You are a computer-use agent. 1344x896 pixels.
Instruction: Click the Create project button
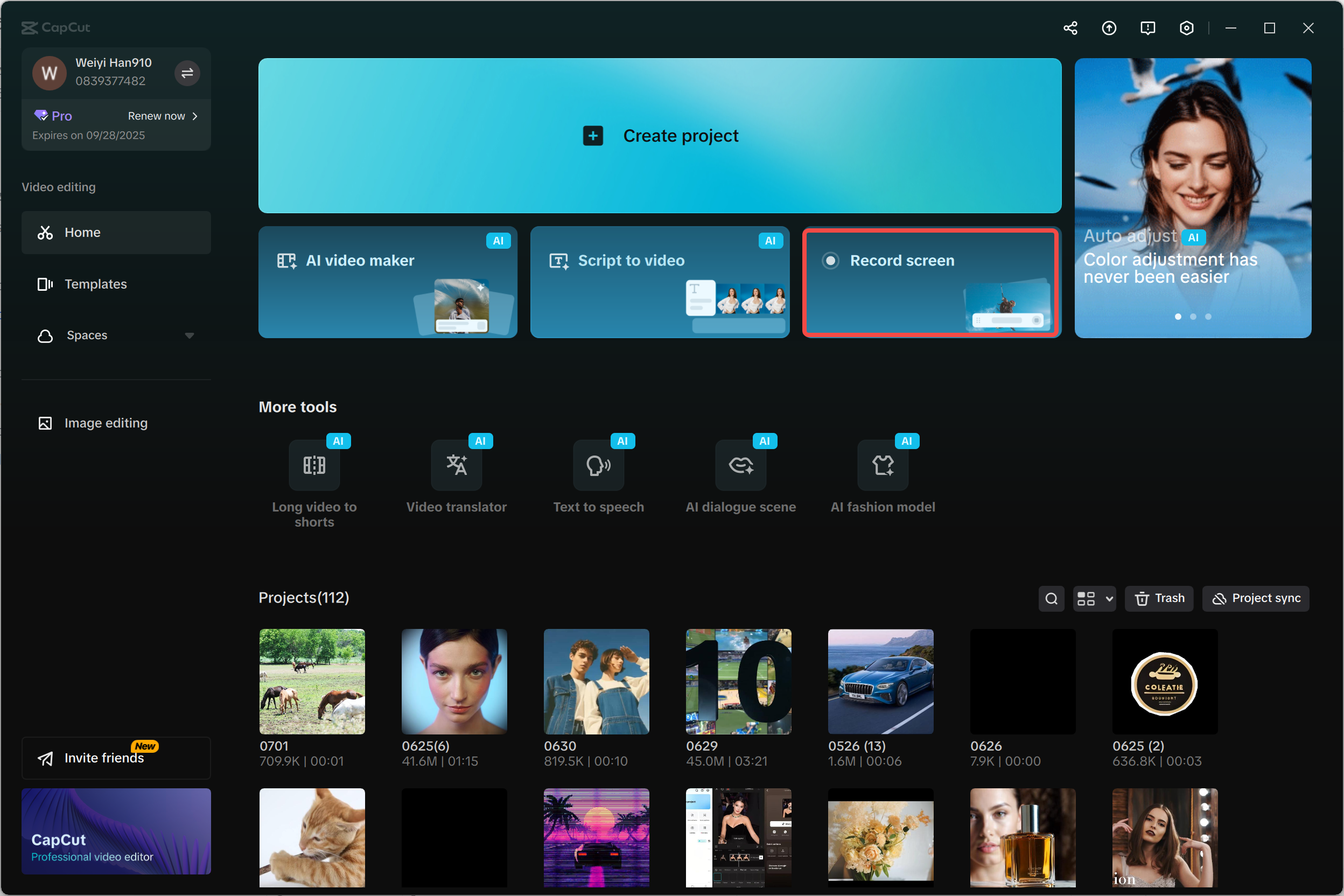coord(660,136)
